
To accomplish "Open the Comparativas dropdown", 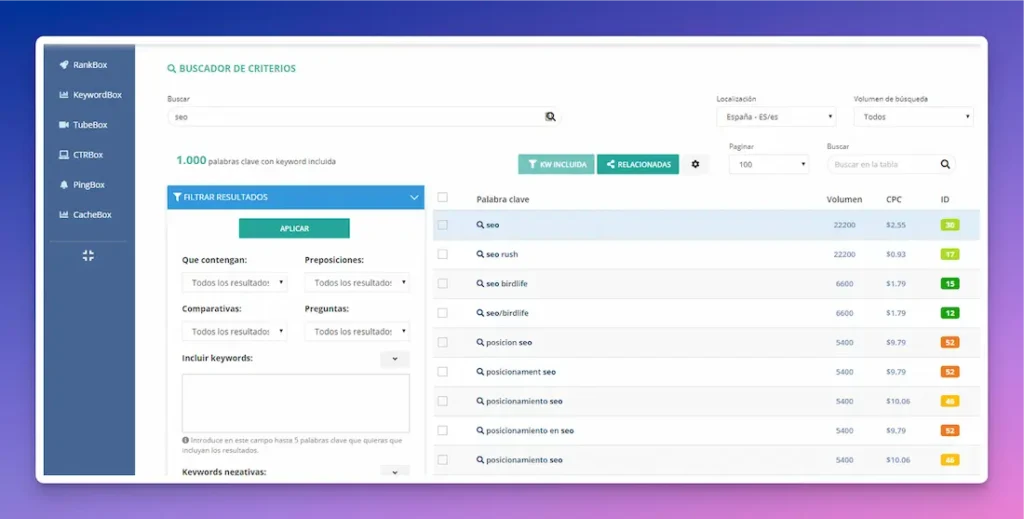I will tap(234, 332).
